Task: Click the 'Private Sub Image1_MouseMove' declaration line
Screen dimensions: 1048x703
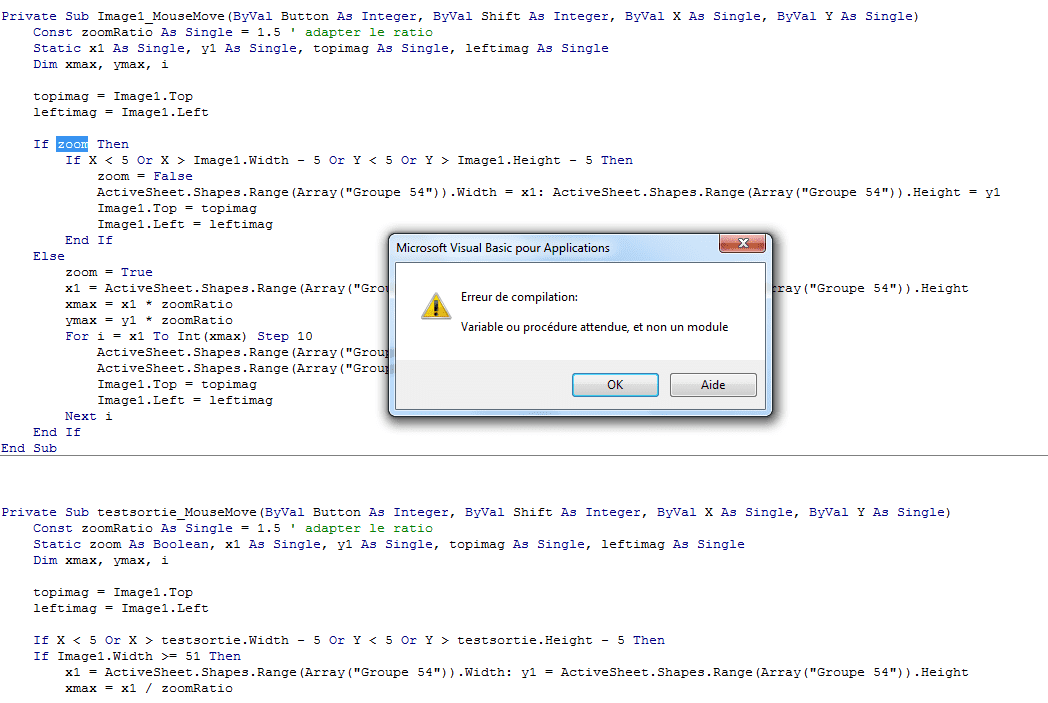Action: pyautogui.click(x=460, y=16)
